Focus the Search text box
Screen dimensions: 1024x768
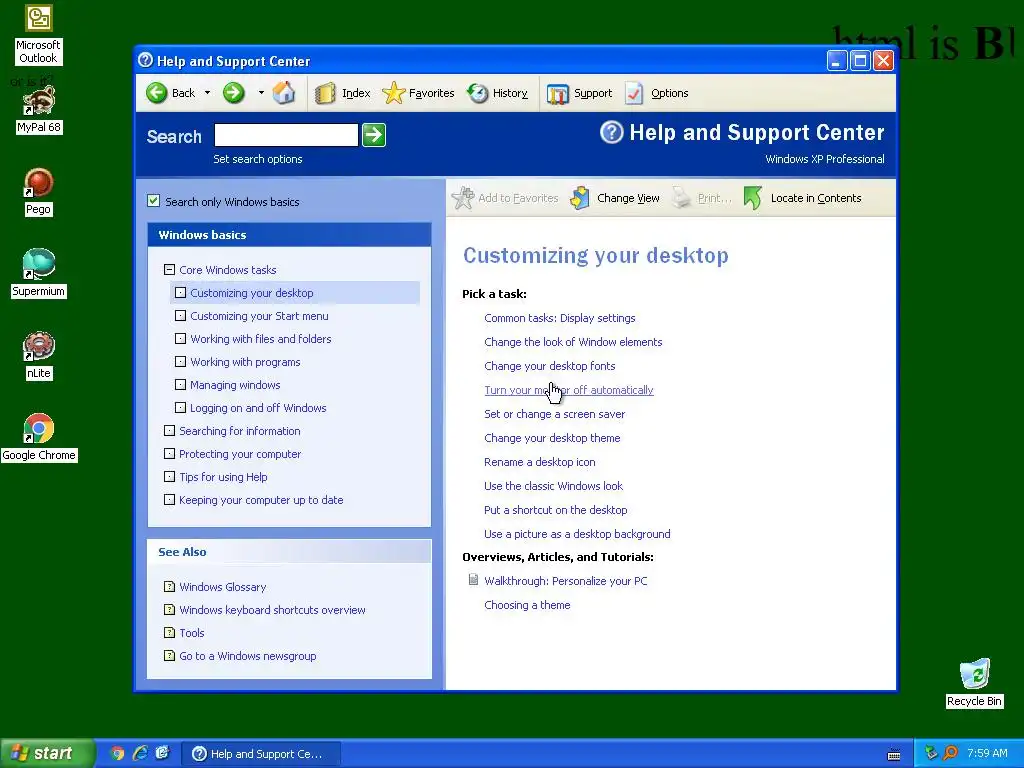[286, 135]
